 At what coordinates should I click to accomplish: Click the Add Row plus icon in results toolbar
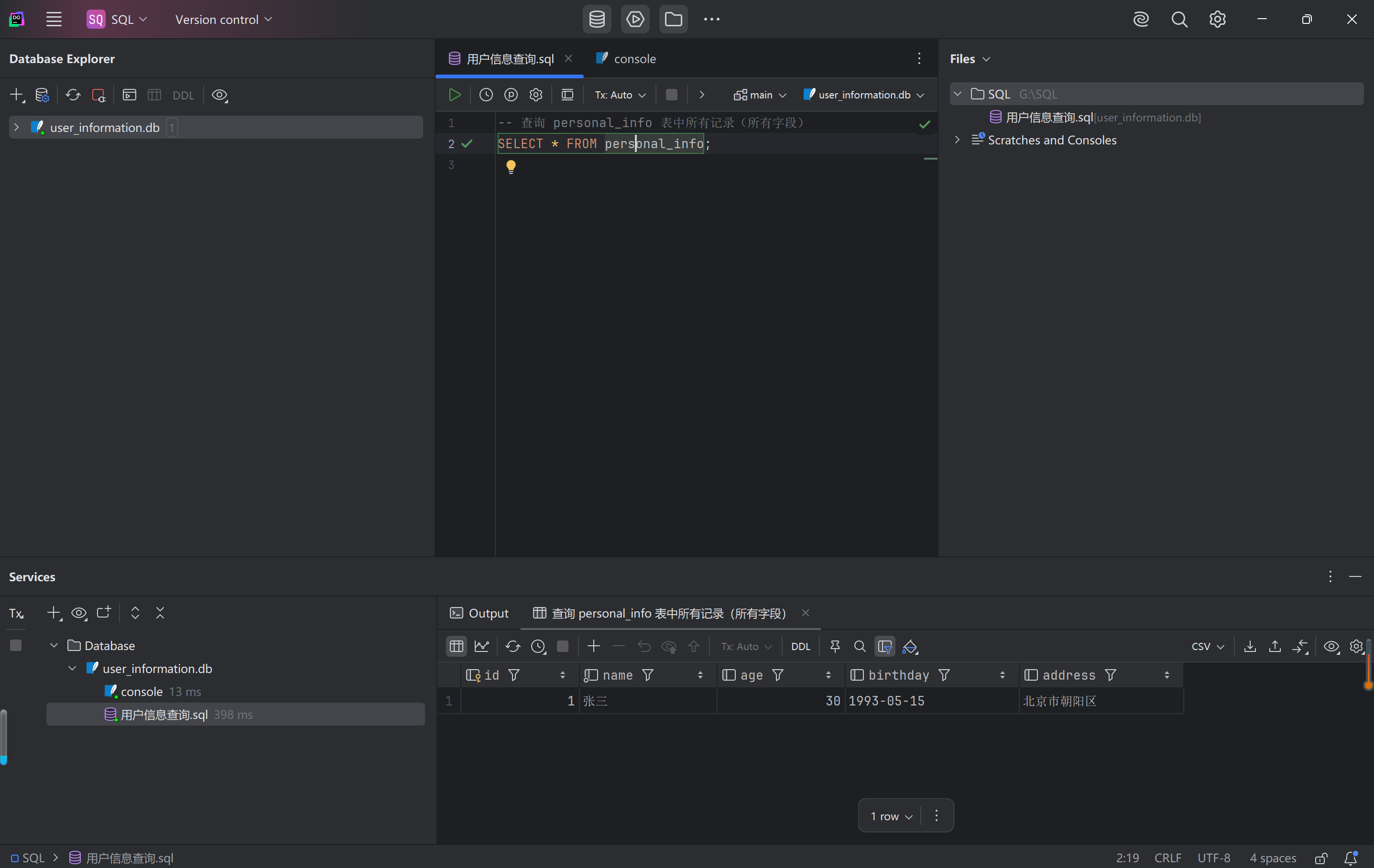[x=593, y=646]
